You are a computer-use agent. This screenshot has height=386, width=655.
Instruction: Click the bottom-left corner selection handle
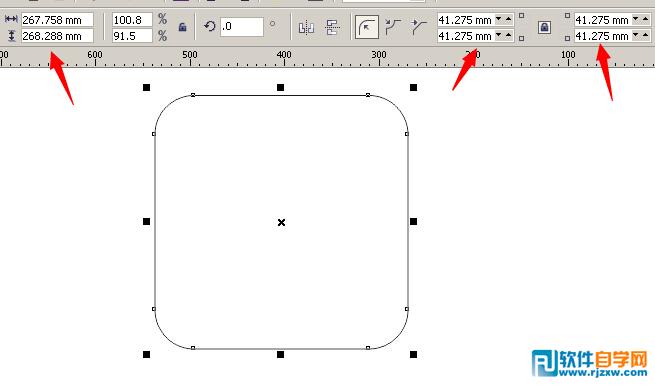tap(146, 354)
